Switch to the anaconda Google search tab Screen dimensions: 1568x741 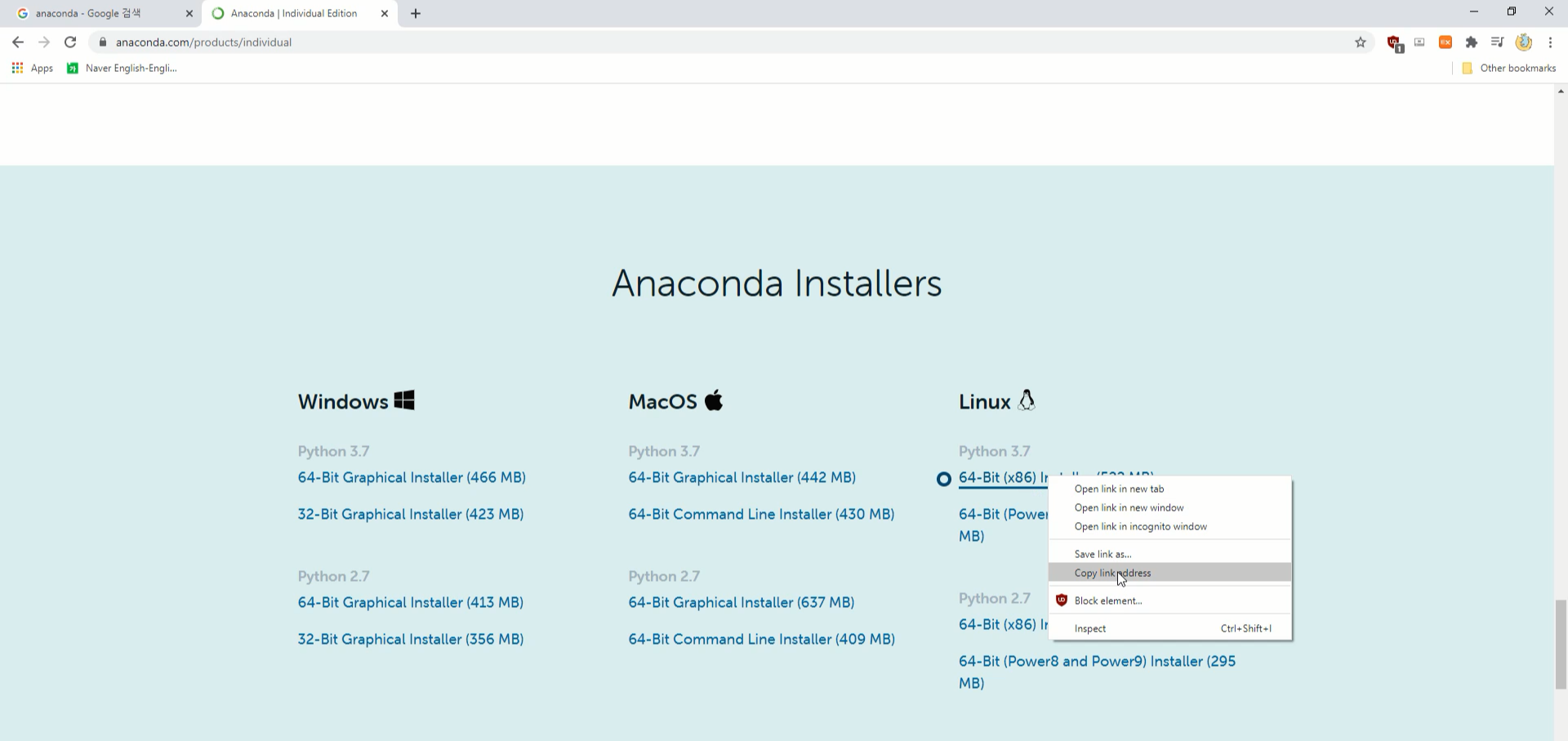pos(100,14)
